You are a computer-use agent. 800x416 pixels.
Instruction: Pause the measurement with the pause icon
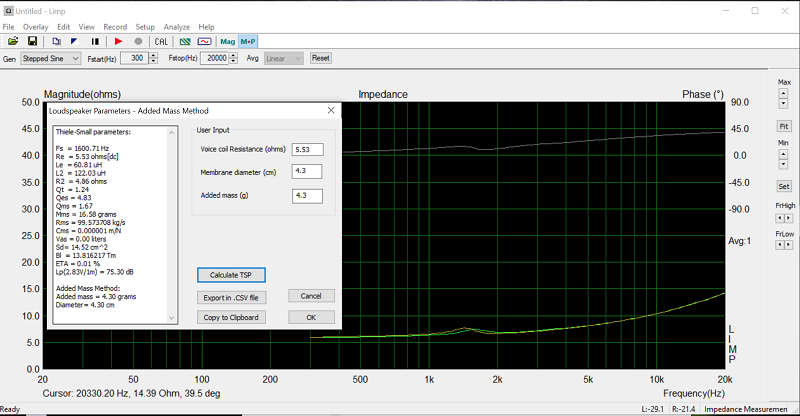click(95, 41)
